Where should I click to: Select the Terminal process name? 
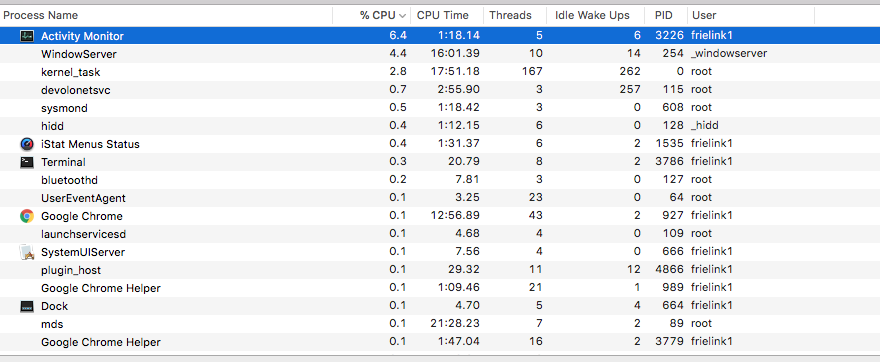[x=63, y=162]
